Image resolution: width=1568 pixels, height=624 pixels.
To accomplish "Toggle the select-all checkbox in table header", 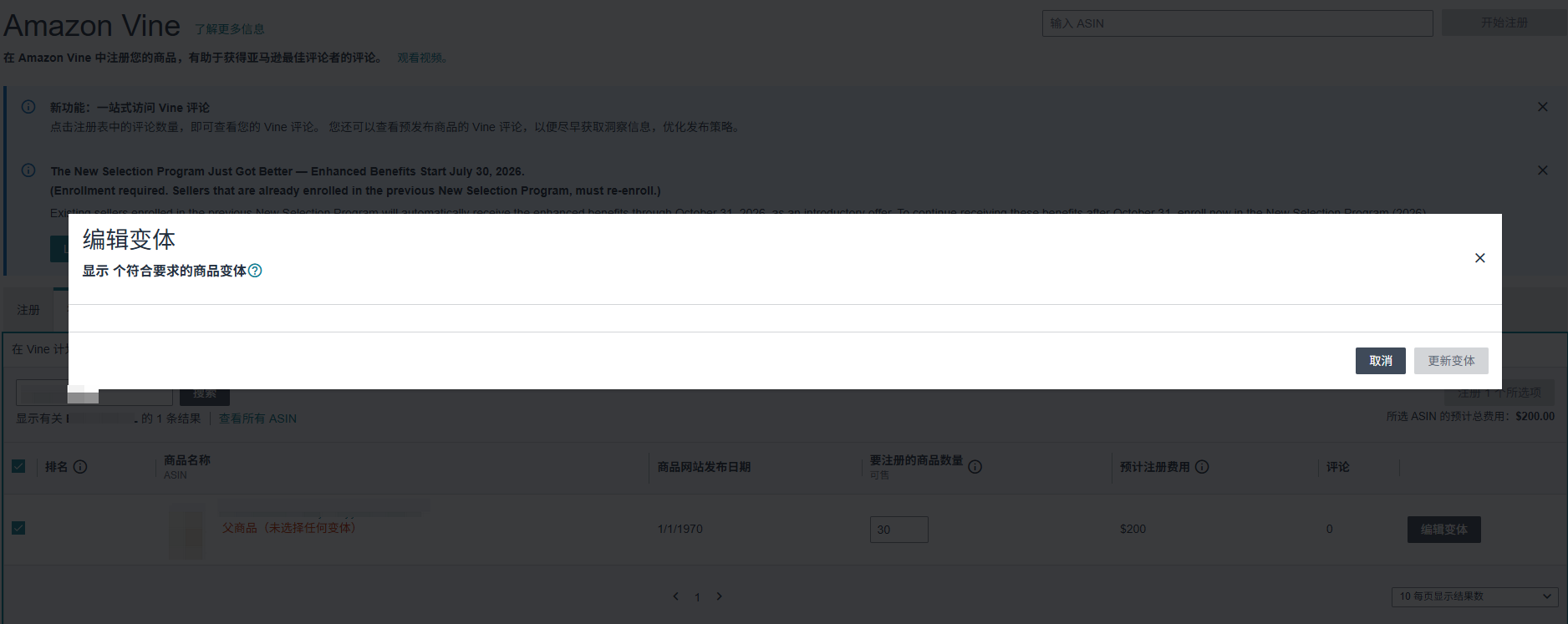I will (18, 466).
